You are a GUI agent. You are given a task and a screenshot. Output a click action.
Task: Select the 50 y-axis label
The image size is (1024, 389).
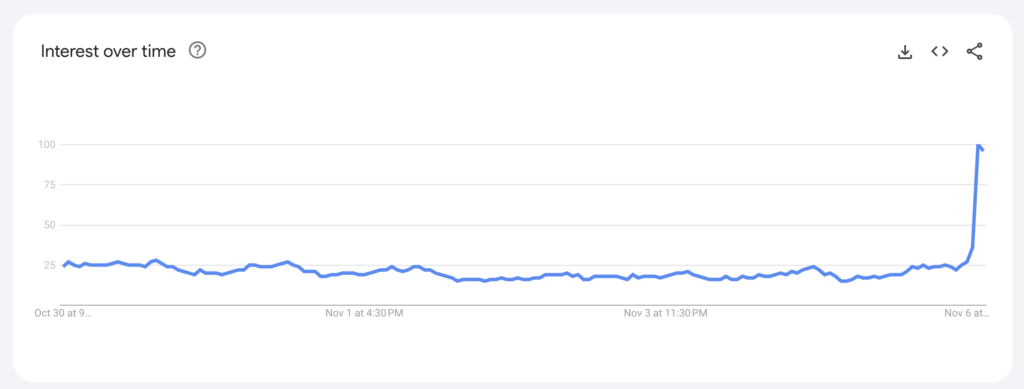(51, 225)
